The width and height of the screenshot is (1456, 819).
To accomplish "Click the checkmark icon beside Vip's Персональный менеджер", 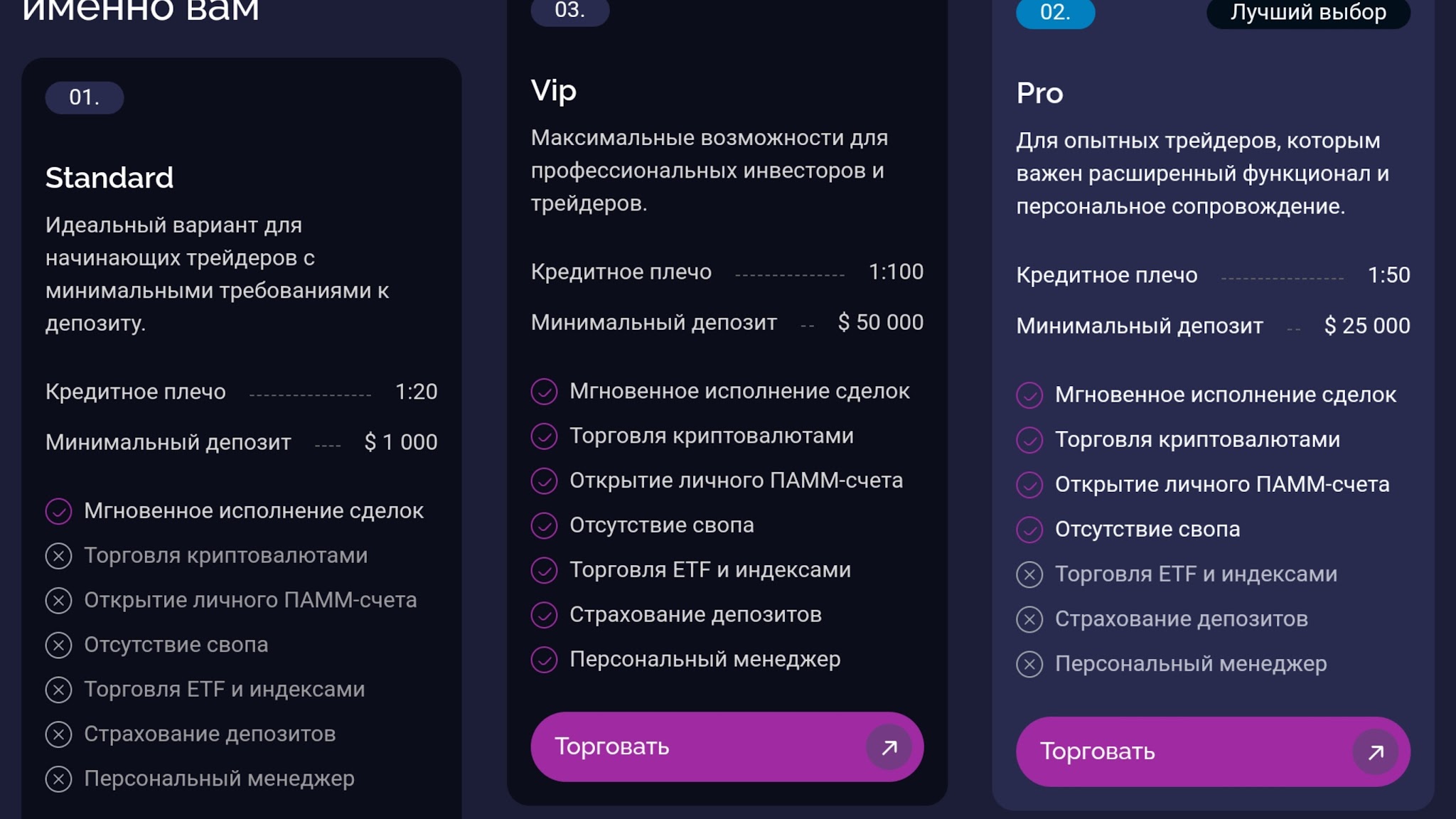I will (x=544, y=660).
